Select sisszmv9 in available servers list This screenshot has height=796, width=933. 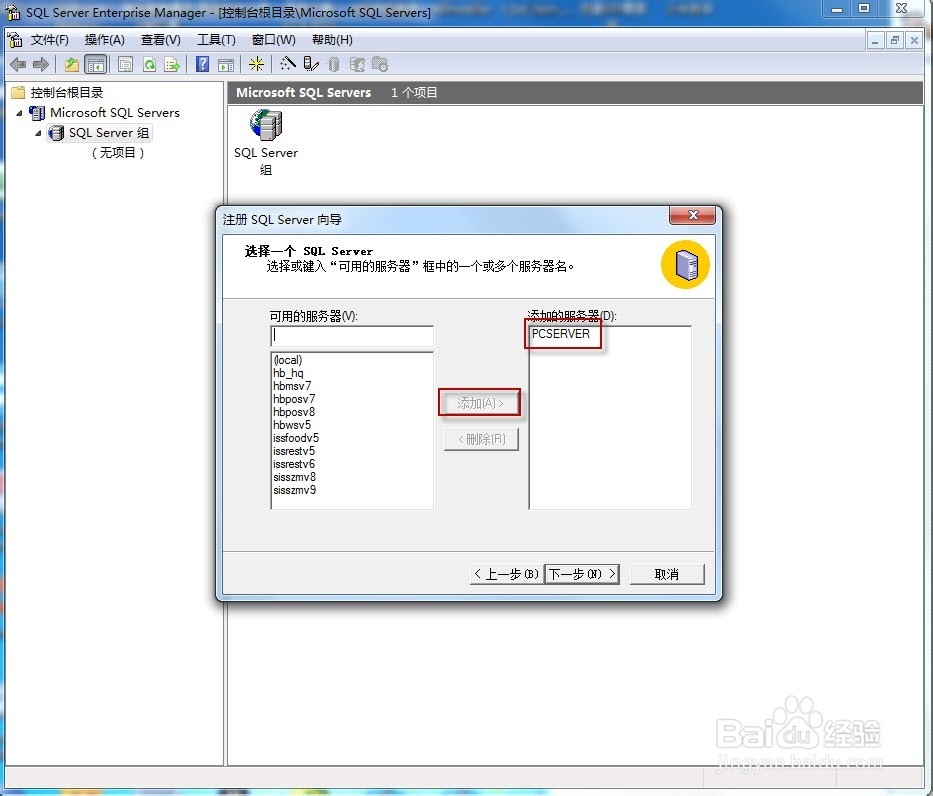(295, 491)
